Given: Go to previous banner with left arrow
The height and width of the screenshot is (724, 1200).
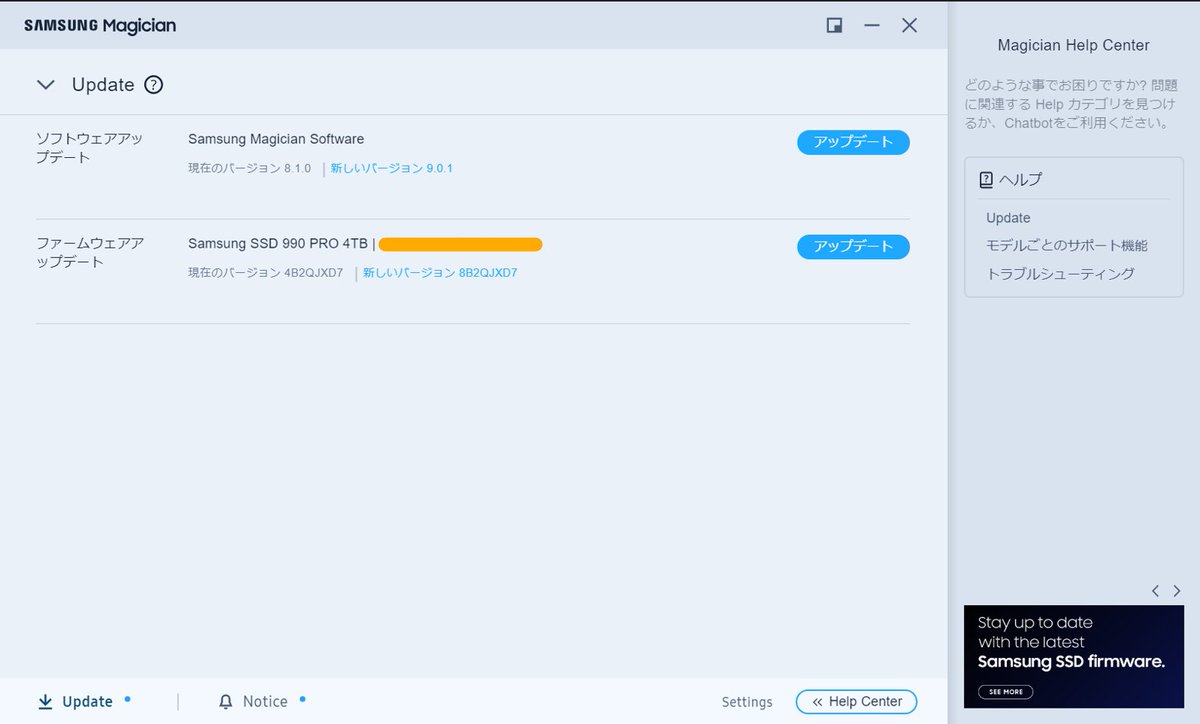Looking at the screenshot, I should click(x=1155, y=591).
